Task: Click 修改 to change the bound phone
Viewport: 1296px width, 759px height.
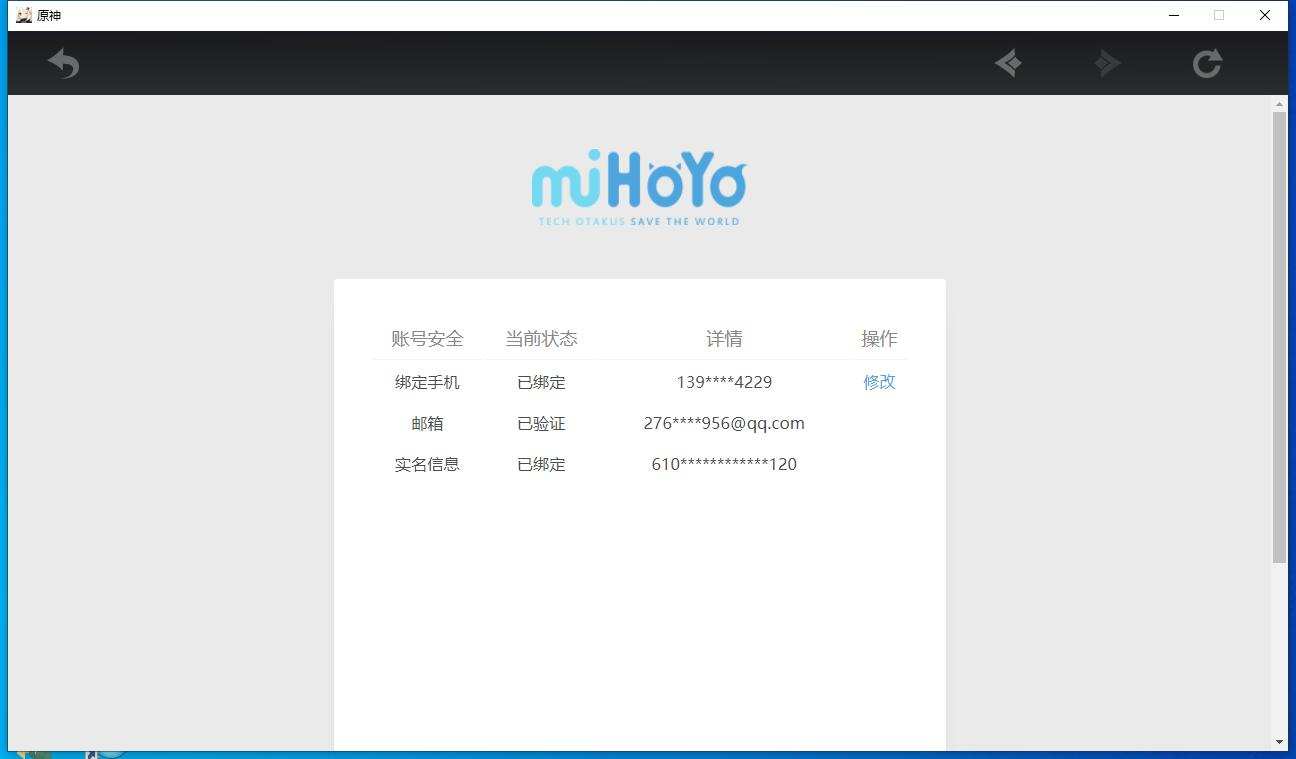Action: tap(879, 382)
